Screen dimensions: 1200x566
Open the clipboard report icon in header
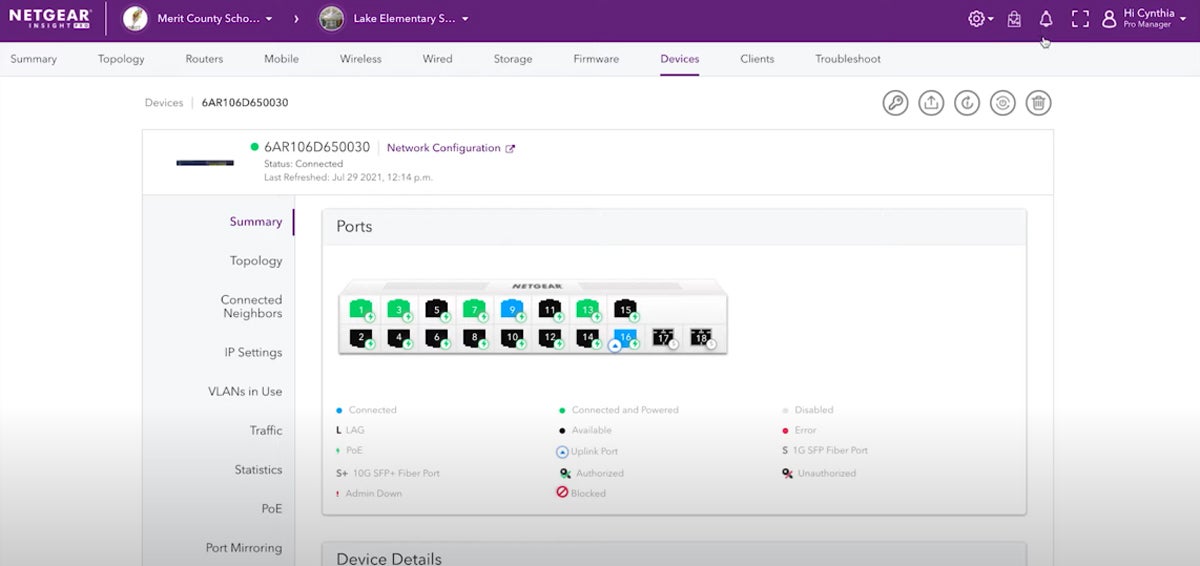tap(1014, 19)
